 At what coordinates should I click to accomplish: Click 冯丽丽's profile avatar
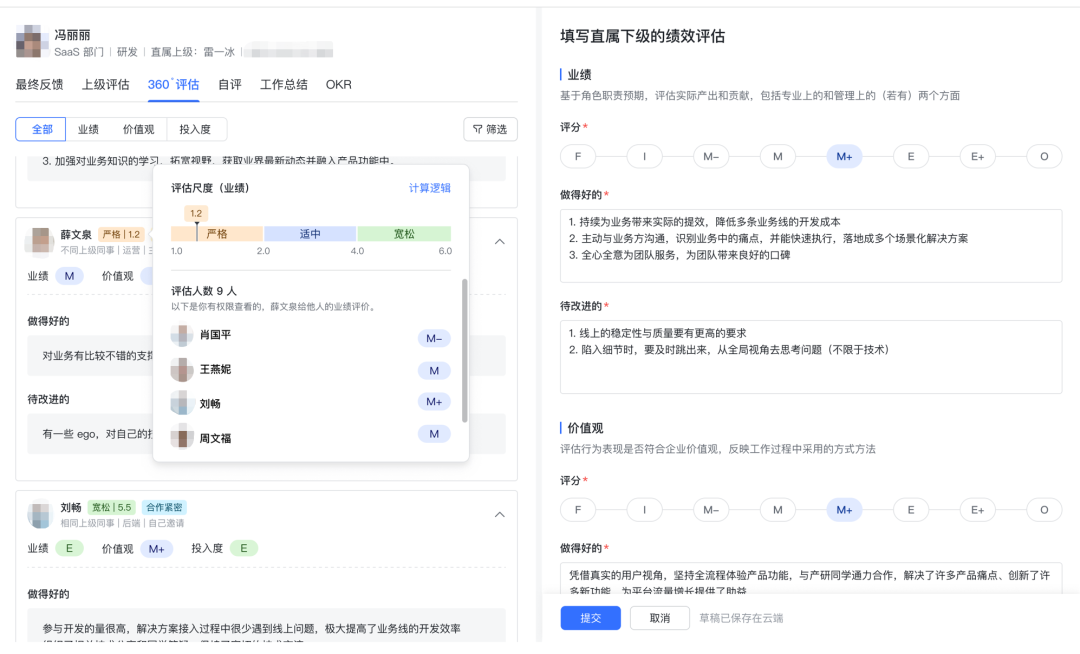point(31,42)
